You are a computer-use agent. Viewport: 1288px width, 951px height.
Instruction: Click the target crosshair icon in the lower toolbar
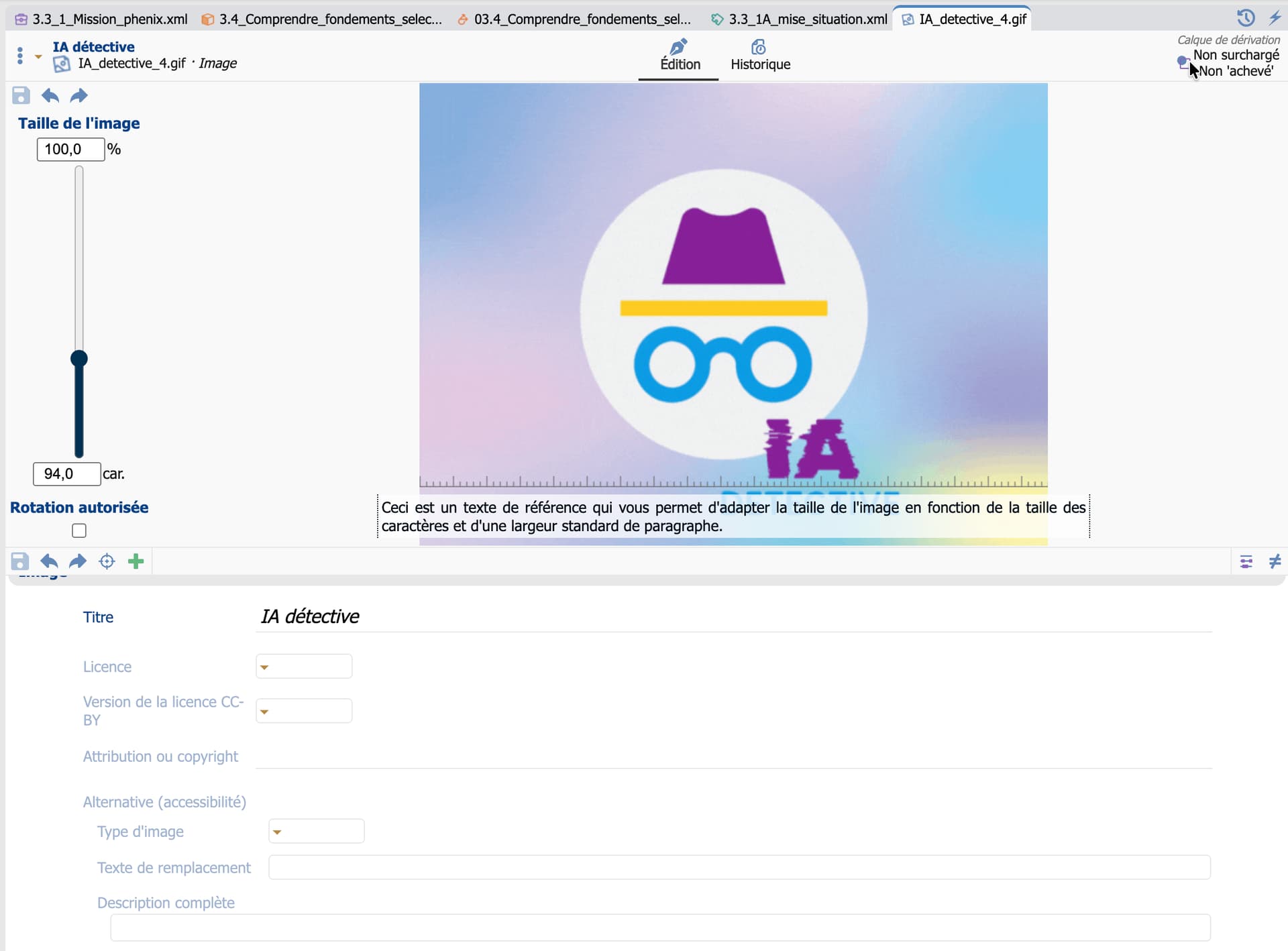tap(107, 561)
